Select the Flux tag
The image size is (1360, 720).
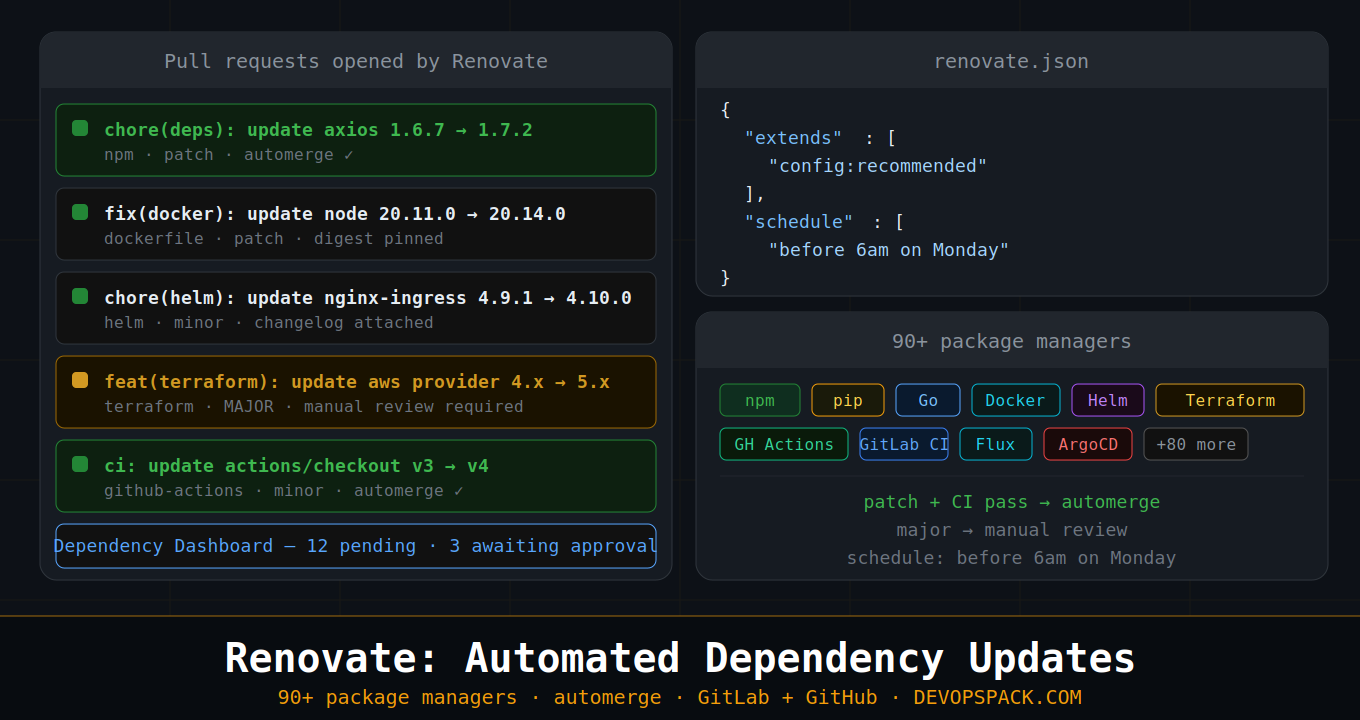click(x=996, y=444)
